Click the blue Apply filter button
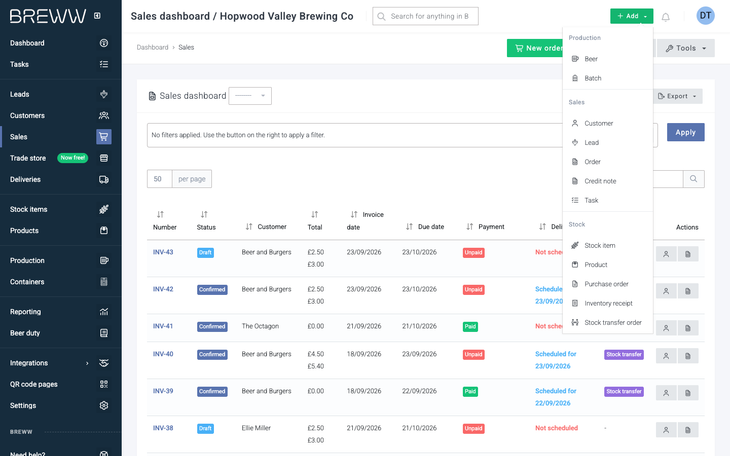730x456 pixels. [685, 132]
